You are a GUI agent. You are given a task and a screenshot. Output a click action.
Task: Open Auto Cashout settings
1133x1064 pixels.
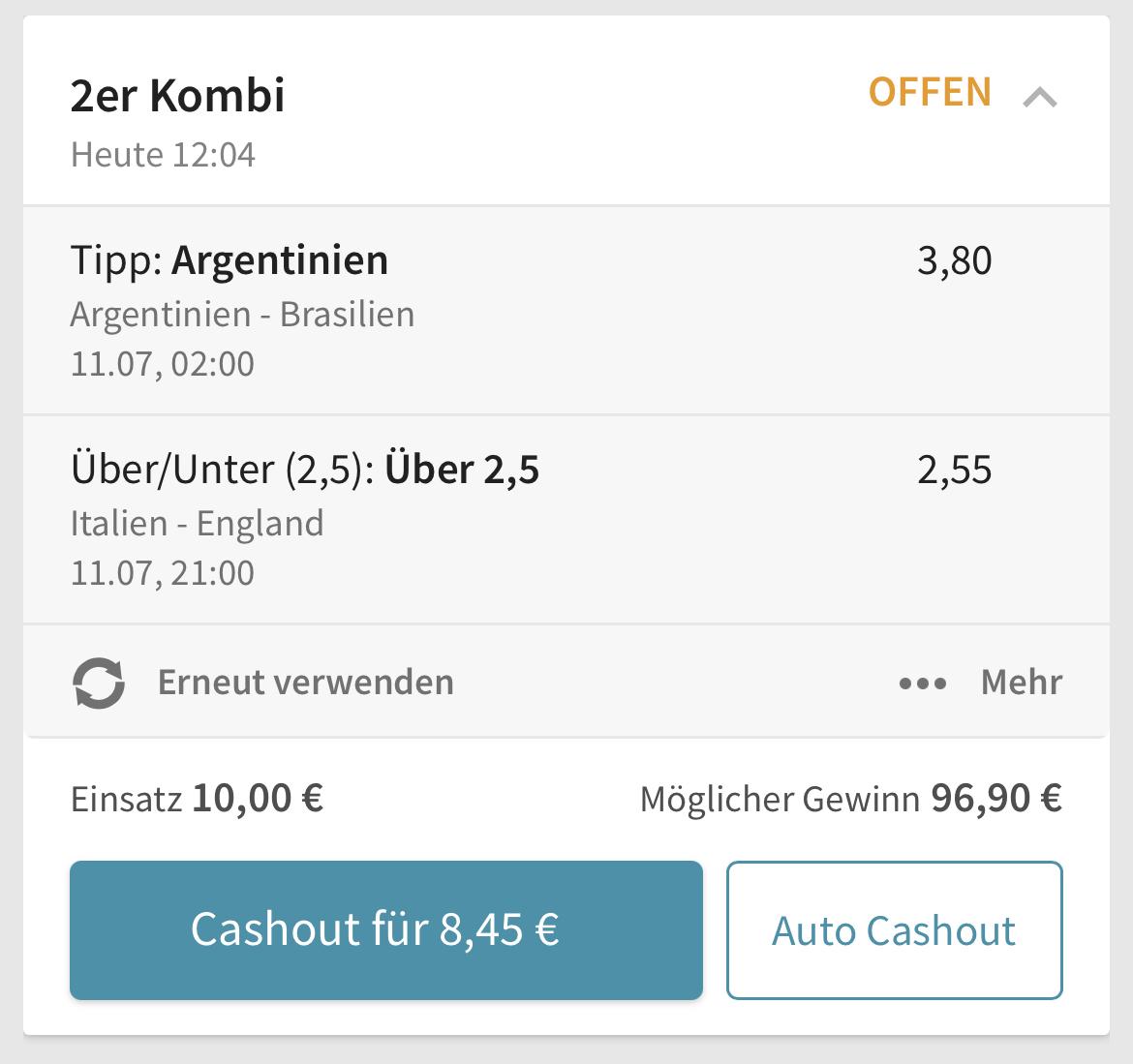895,929
